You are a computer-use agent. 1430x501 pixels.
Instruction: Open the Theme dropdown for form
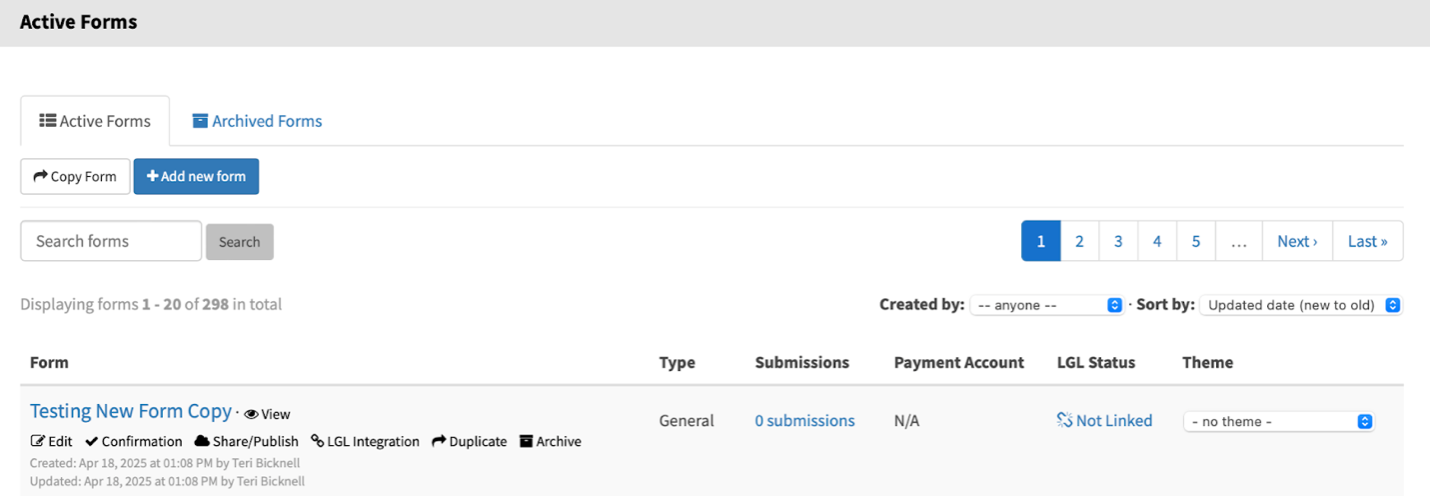(1279, 422)
